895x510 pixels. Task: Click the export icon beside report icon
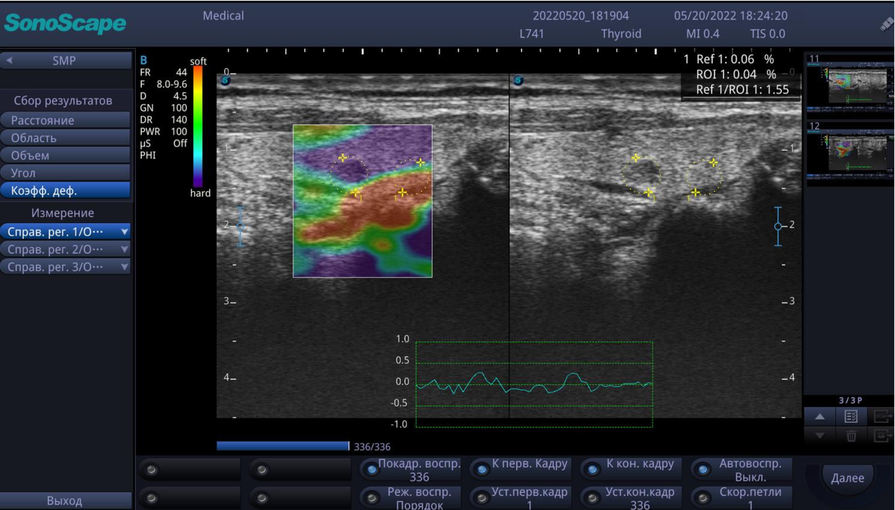[x=881, y=416]
